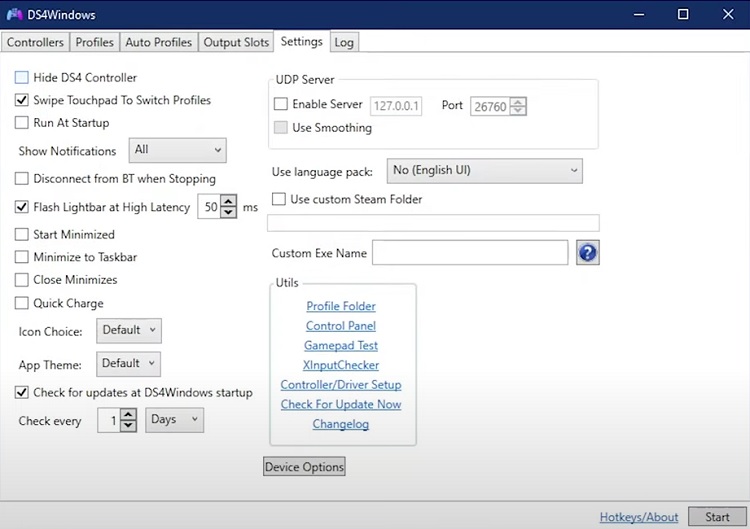
Task: Toggle Flash Lightbar at High Latency
Action: coord(22,207)
